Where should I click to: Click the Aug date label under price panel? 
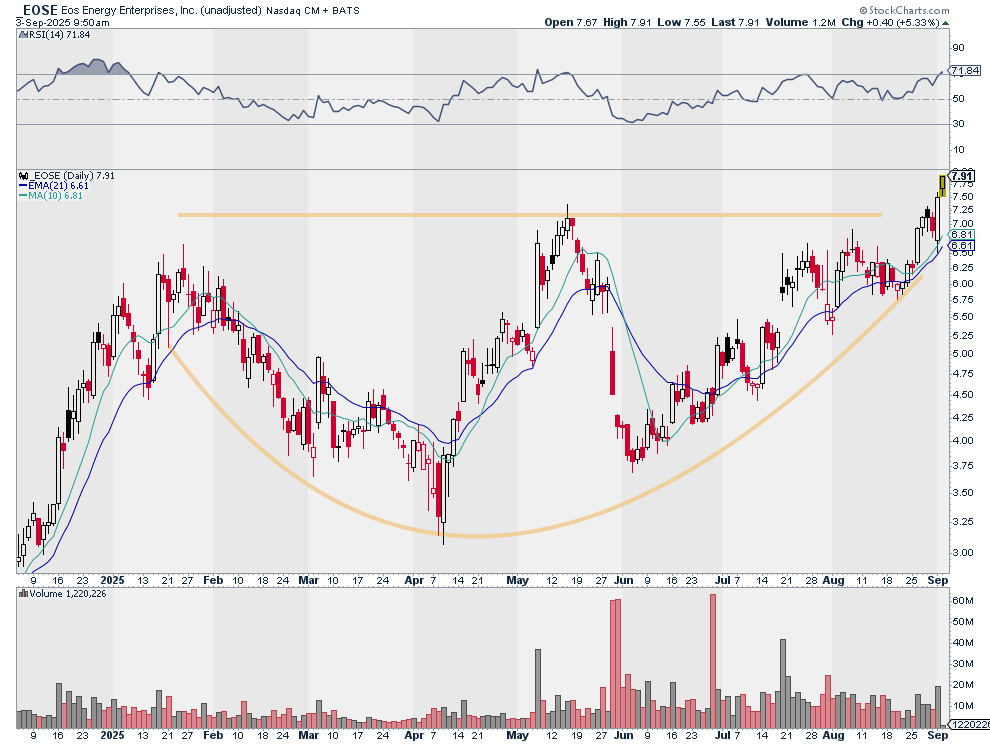point(833,580)
